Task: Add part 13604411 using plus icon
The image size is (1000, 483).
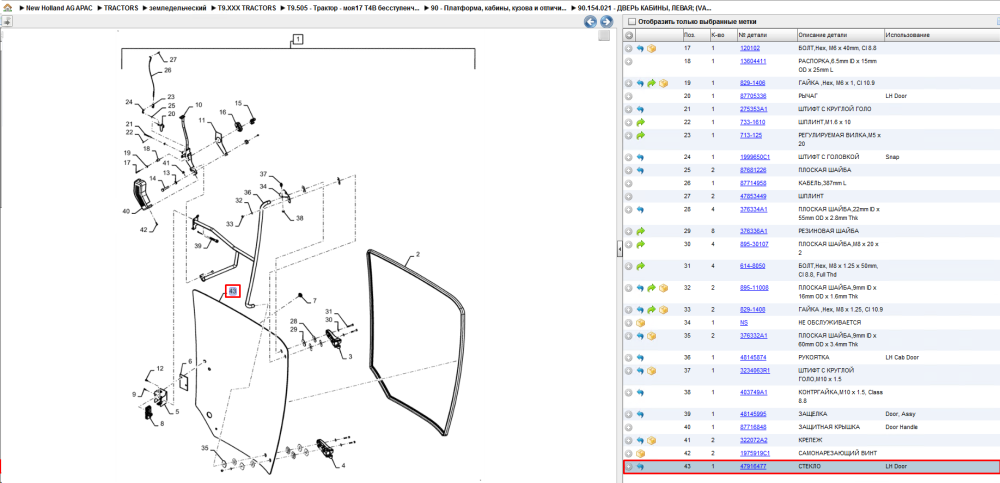Action: coord(629,61)
